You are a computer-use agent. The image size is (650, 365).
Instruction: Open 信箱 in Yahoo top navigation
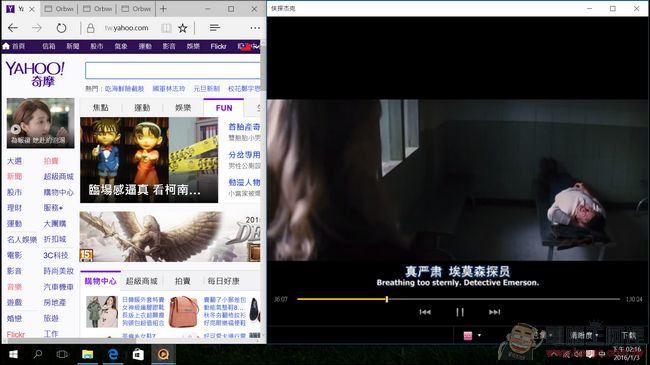point(49,46)
